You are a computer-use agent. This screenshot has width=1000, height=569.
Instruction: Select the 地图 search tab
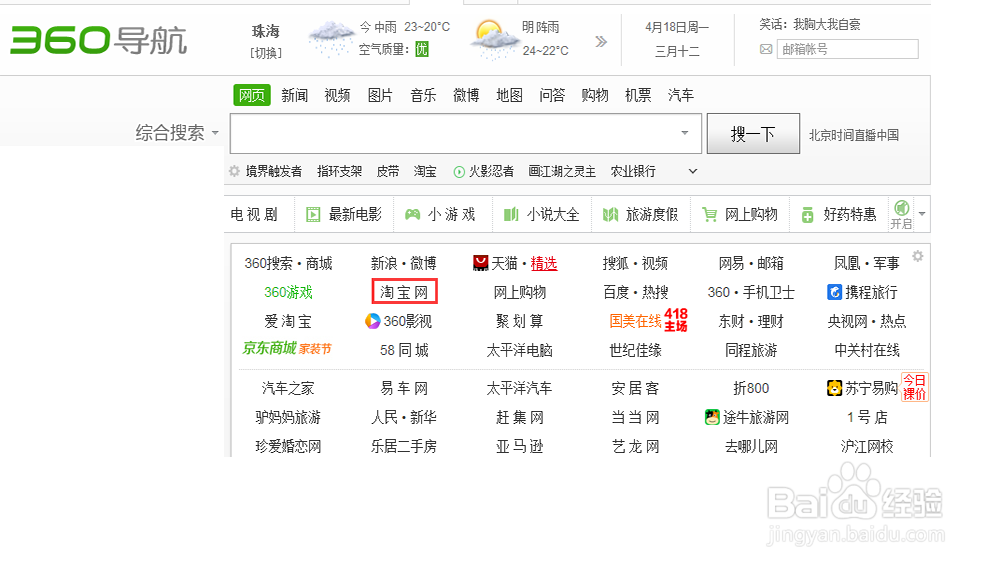click(x=510, y=95)
